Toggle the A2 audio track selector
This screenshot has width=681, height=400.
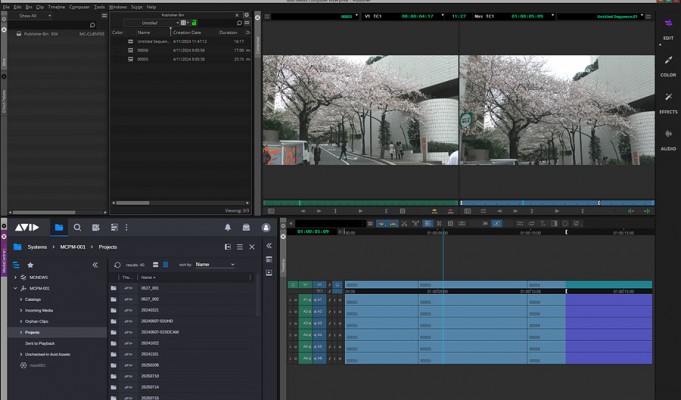318,311
